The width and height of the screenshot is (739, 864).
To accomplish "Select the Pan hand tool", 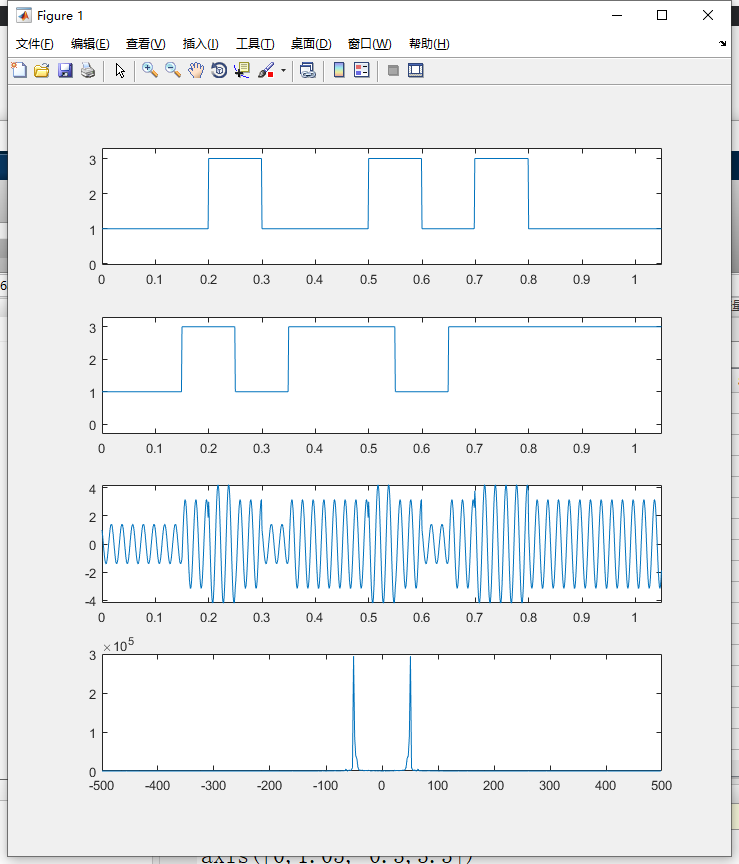I will click(x=196, y=70).
